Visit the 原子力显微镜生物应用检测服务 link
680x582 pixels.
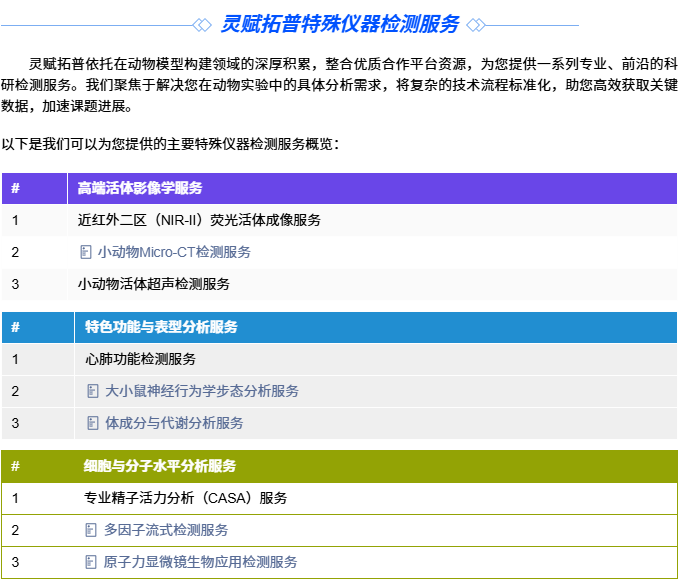tap(200, 562)
